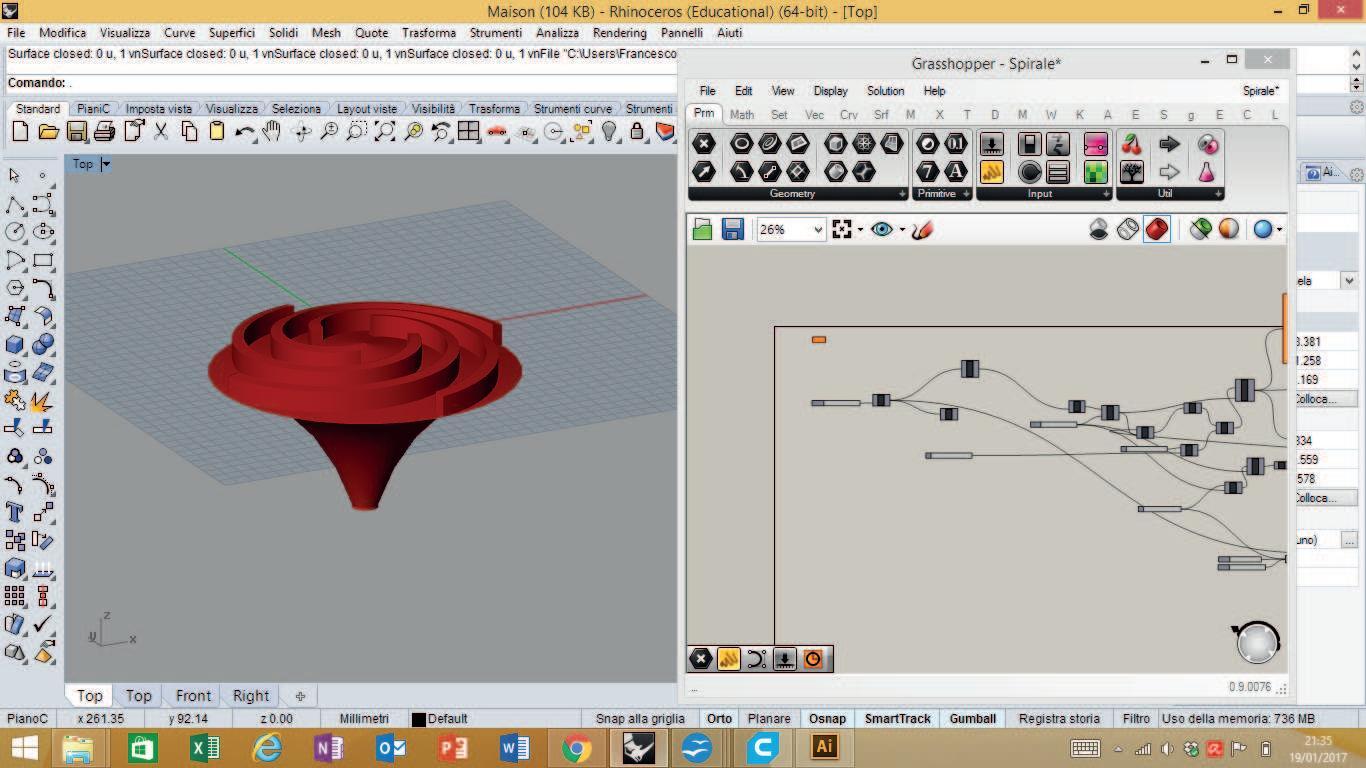Click the four viewports layout icon

468,132
